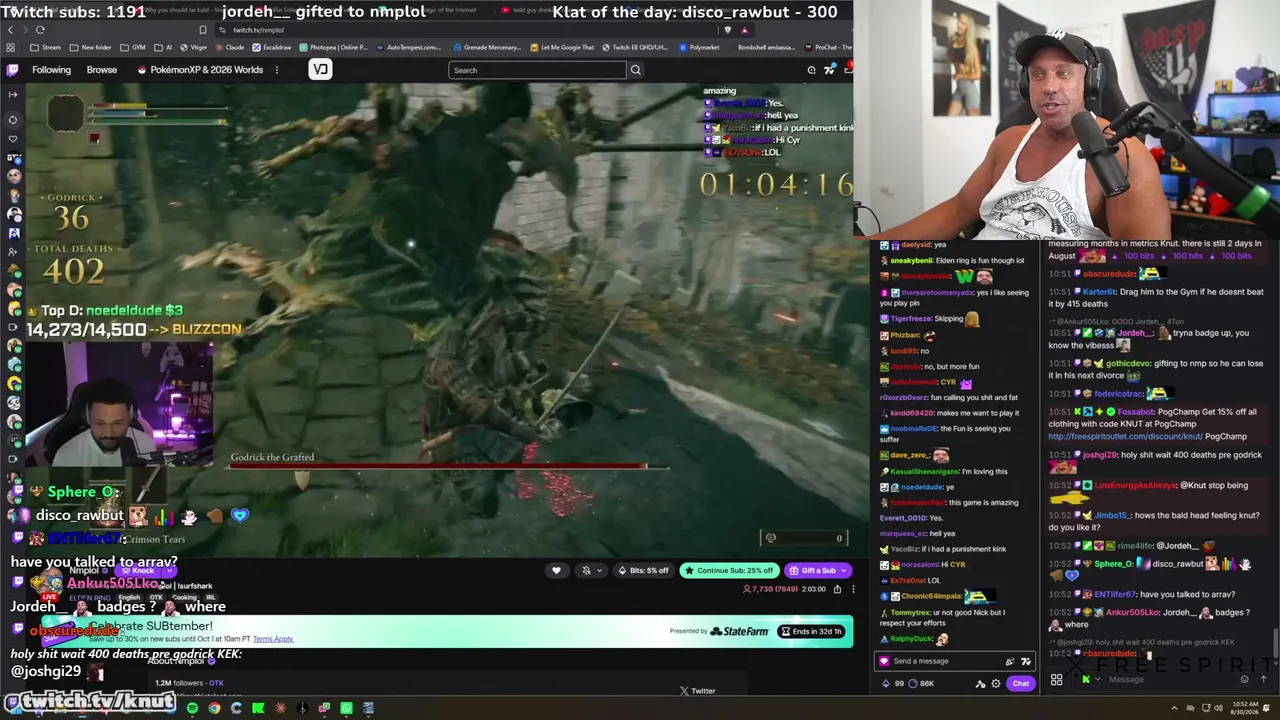
Task: Open the chat identity badge icon
Action: coord(883,661)
